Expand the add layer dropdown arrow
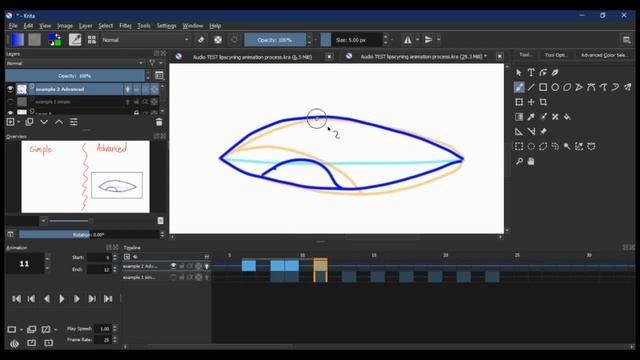Screen dimensions: 640x360 tap(18, 122)
